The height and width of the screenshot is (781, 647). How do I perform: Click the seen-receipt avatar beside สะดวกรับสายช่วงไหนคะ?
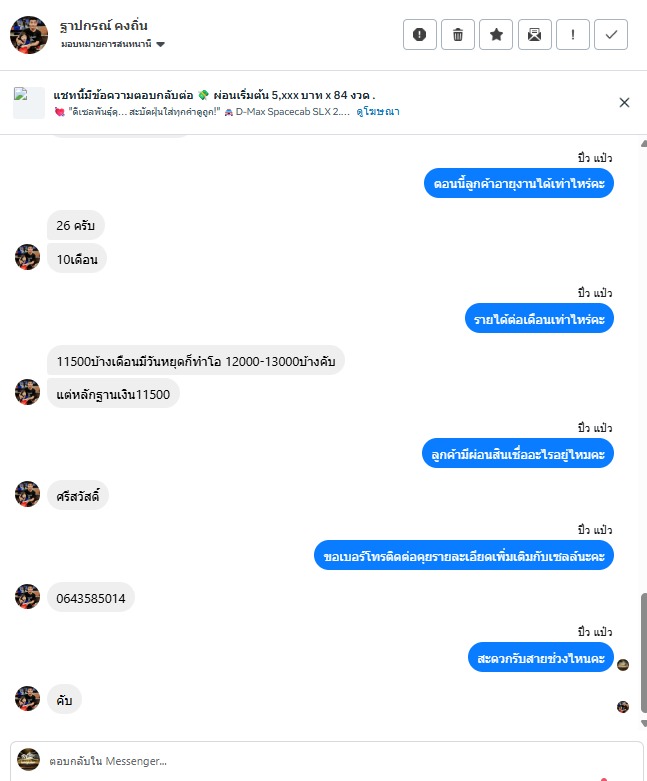pyautogui.click(x=623, y=665)
